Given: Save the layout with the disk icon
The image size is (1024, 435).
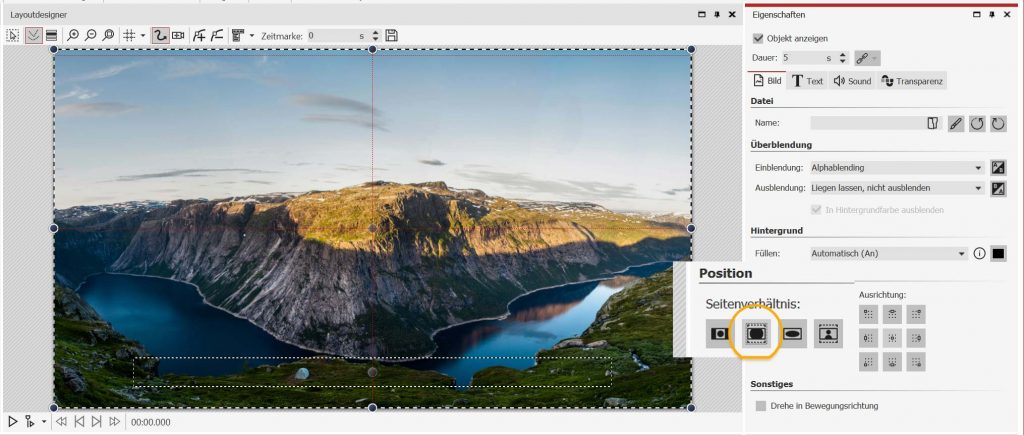Looking at the screenshot, I should [x=391, y=35].
